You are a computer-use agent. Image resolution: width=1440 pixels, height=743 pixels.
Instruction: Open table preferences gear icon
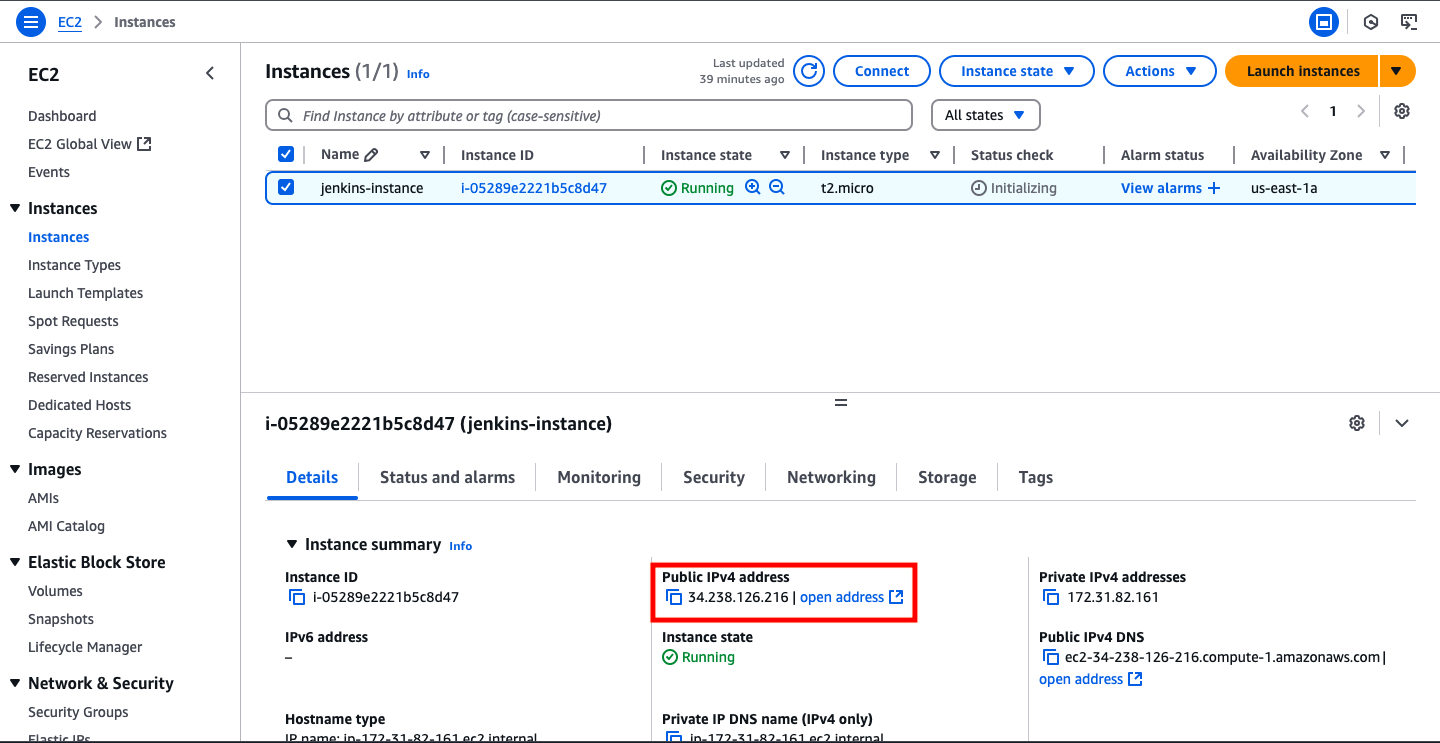tap(1402, 111)
